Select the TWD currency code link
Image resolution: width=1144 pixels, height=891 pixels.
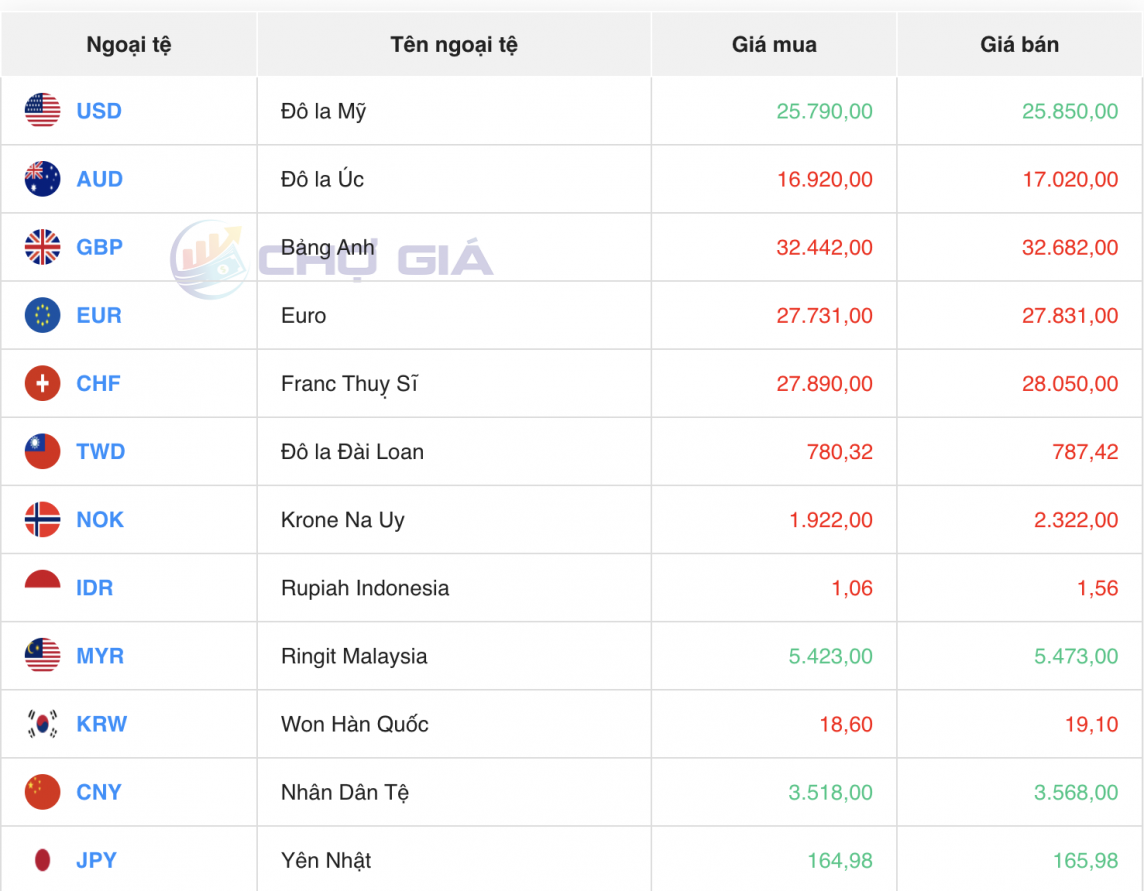(x=99, y=451)
